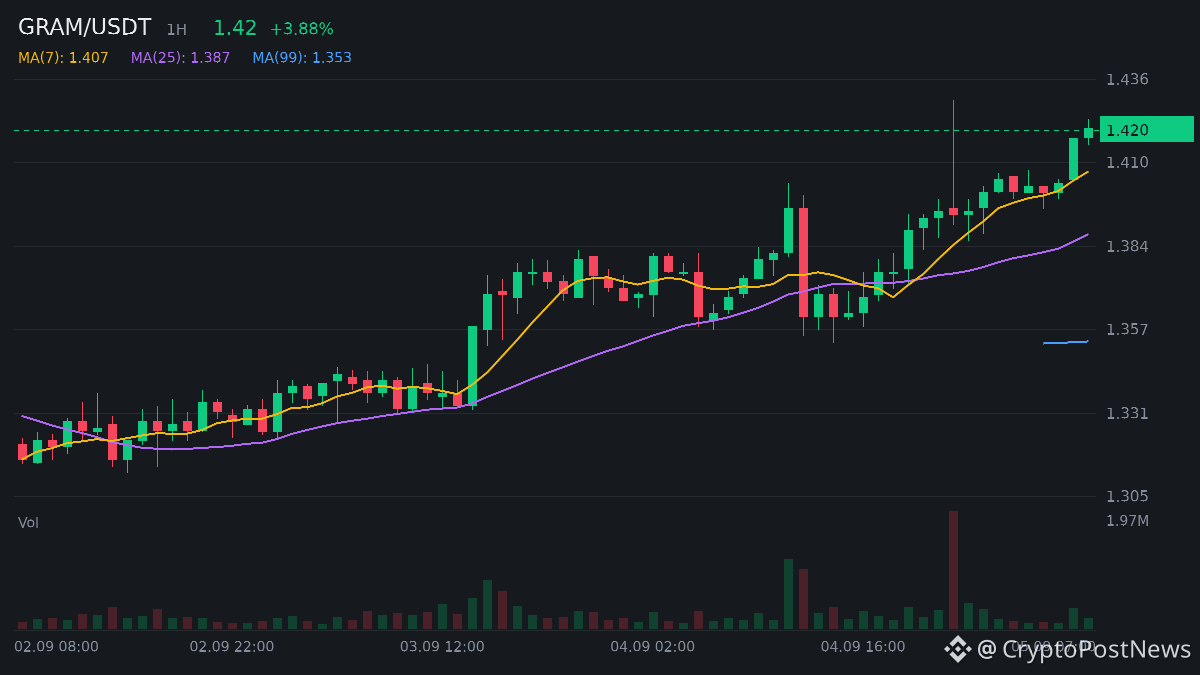Click the 02.09 08:00 time axis label

[56, 647]
